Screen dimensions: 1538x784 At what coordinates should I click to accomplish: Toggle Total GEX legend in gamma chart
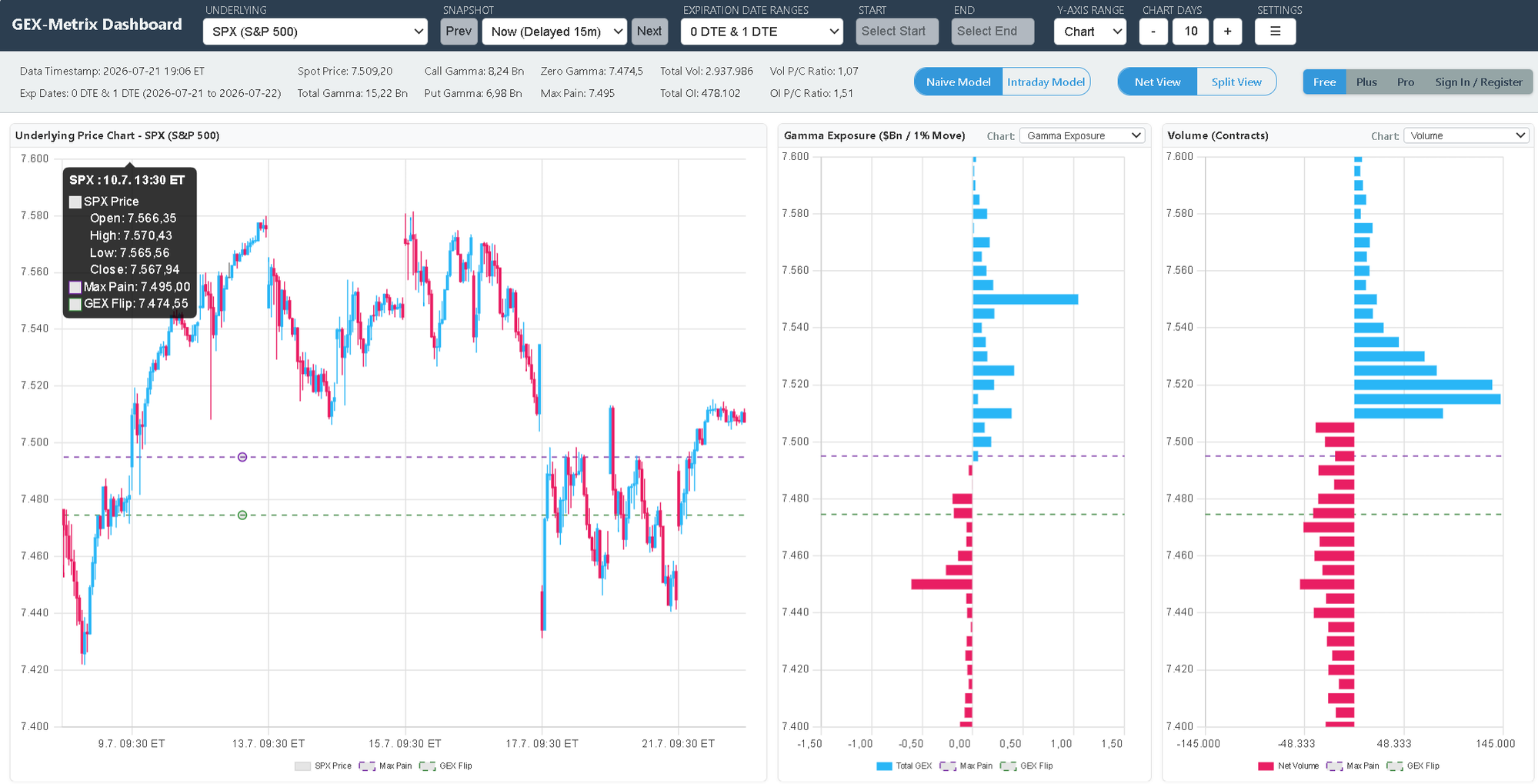[904, 766]
